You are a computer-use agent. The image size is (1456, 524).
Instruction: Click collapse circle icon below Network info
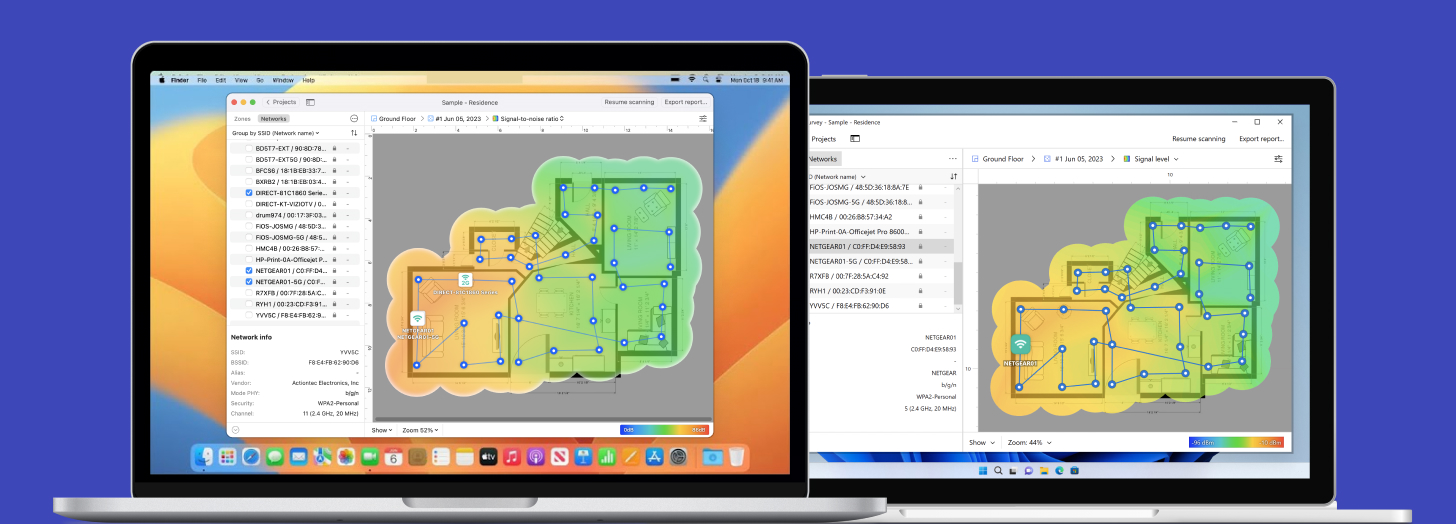click(x=235, y=430)
